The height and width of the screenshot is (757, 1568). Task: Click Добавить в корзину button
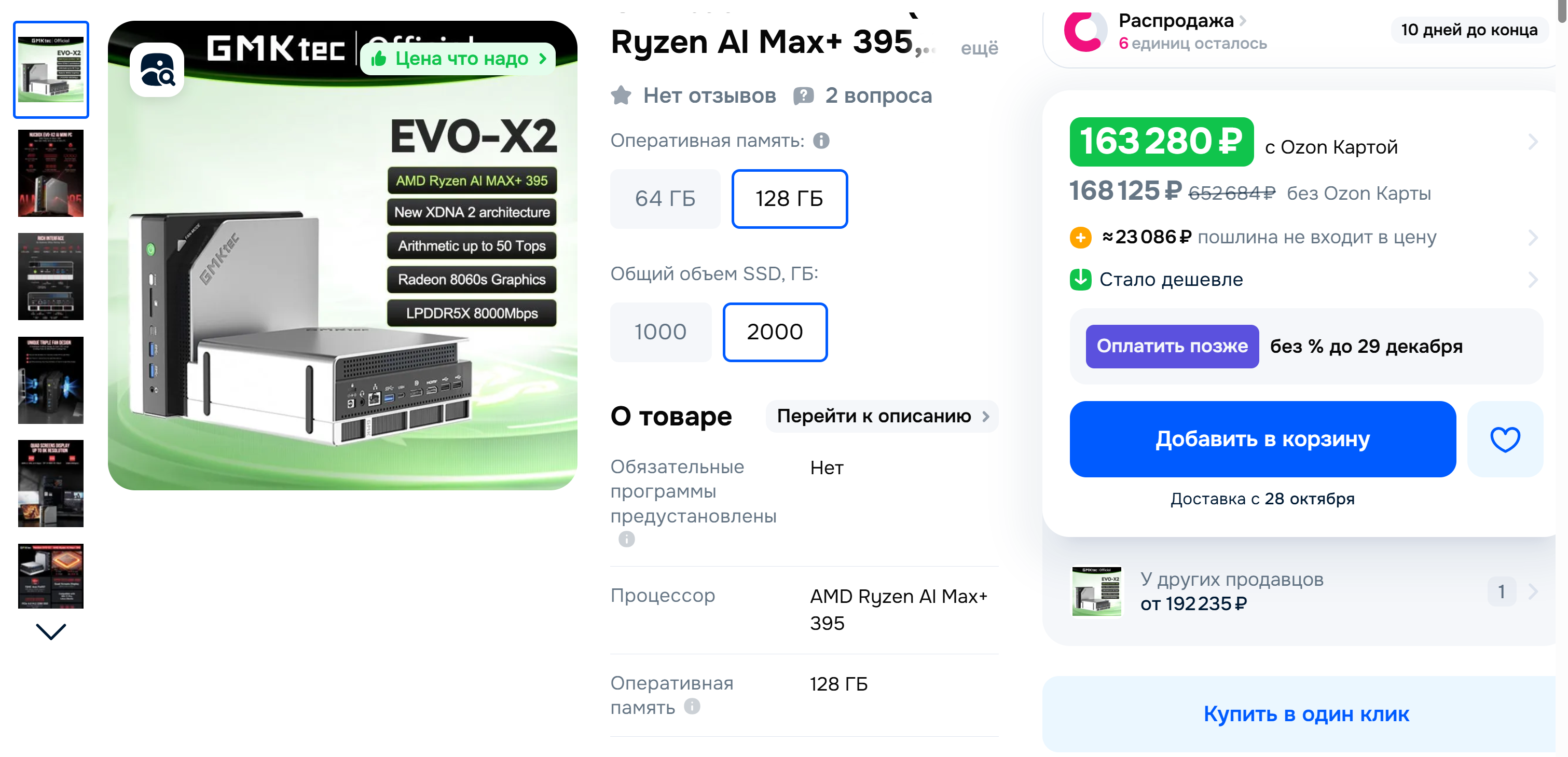(x=1262, y=439)
